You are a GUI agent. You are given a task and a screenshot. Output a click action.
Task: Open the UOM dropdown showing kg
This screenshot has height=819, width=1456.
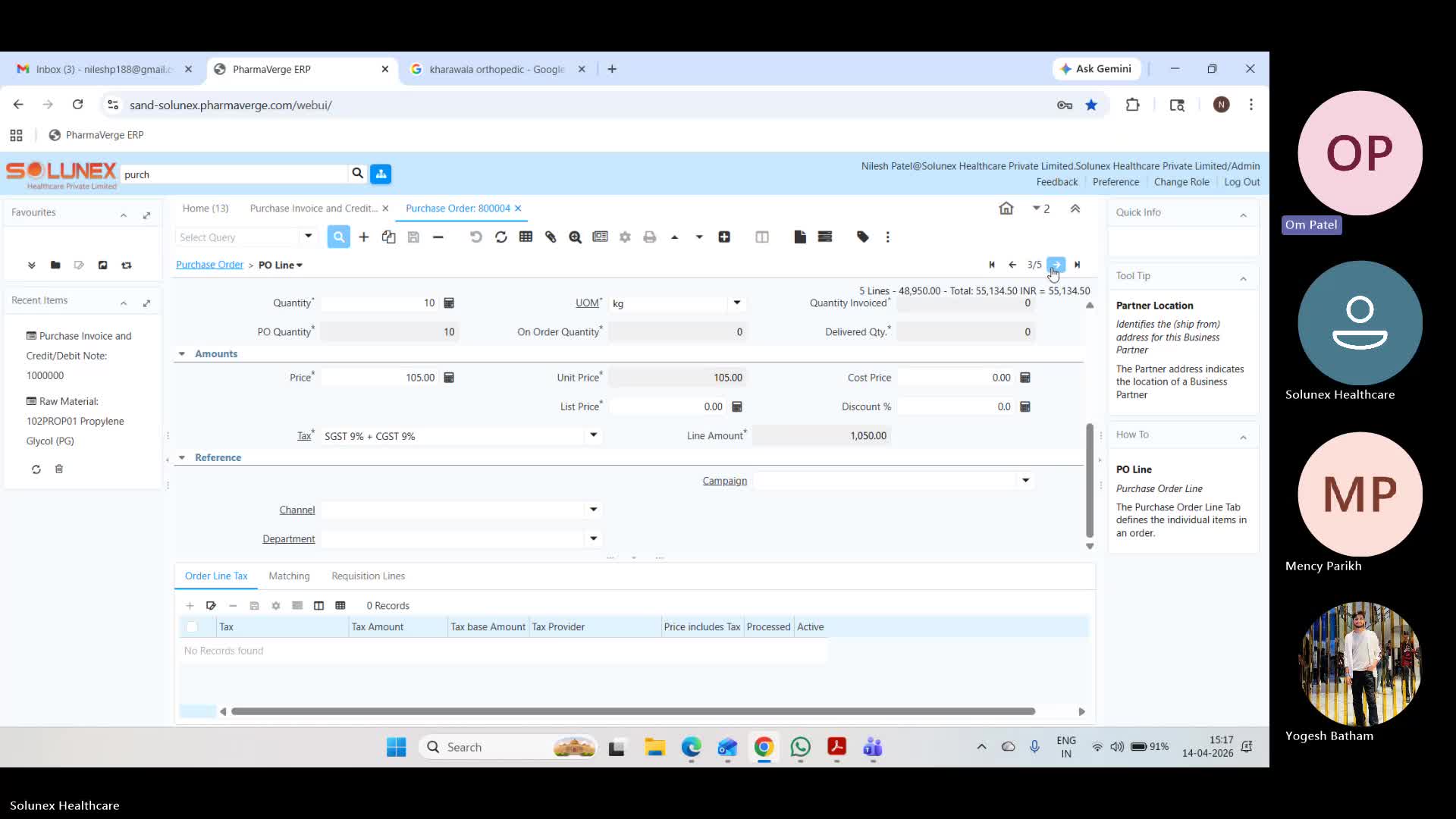(x=736, y=303)
